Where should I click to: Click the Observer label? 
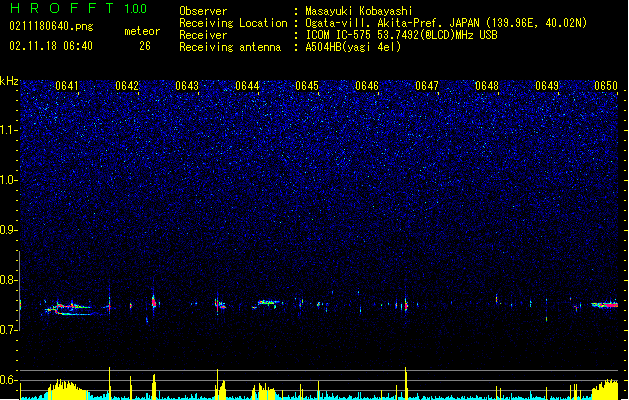[203, 11]
